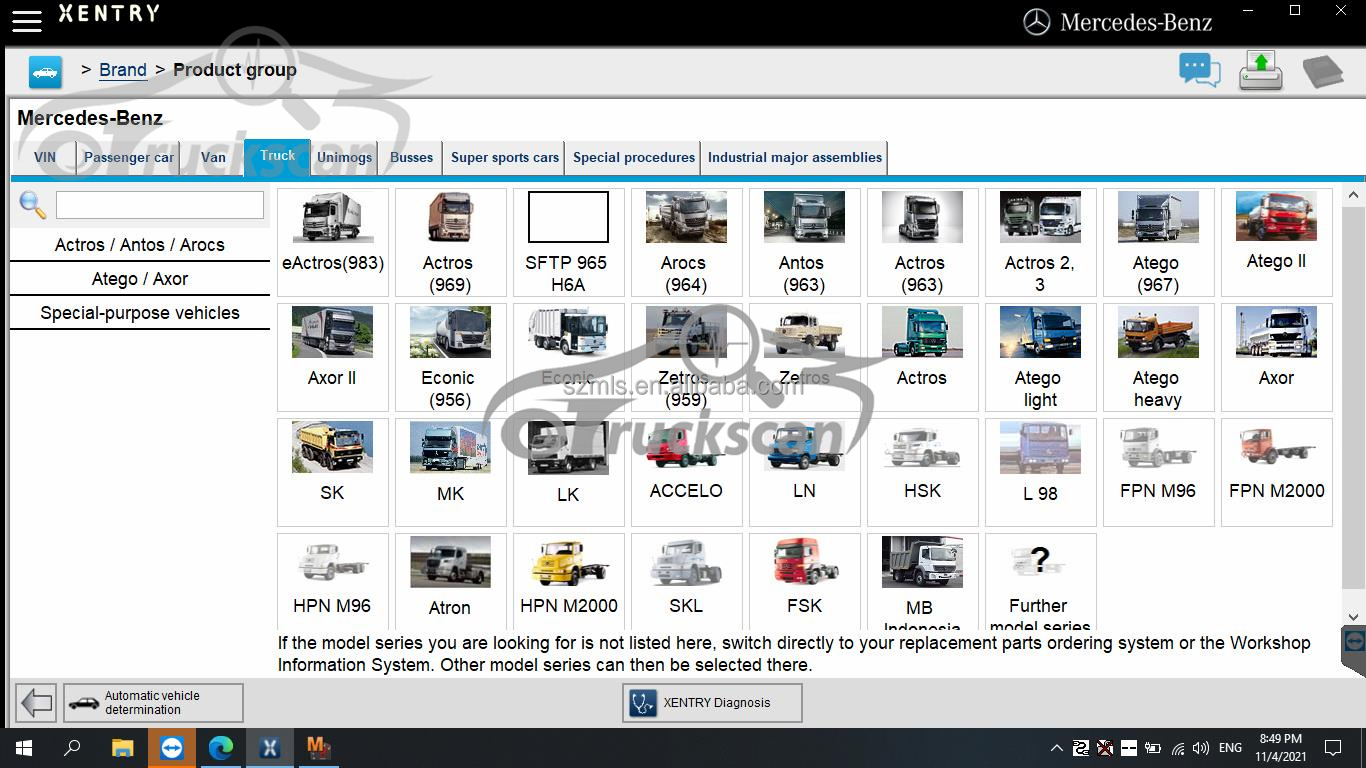Pick the SKL truck tile
Image resolution: width=1366 pixels, height=768 pixels.
pos(687,581)
